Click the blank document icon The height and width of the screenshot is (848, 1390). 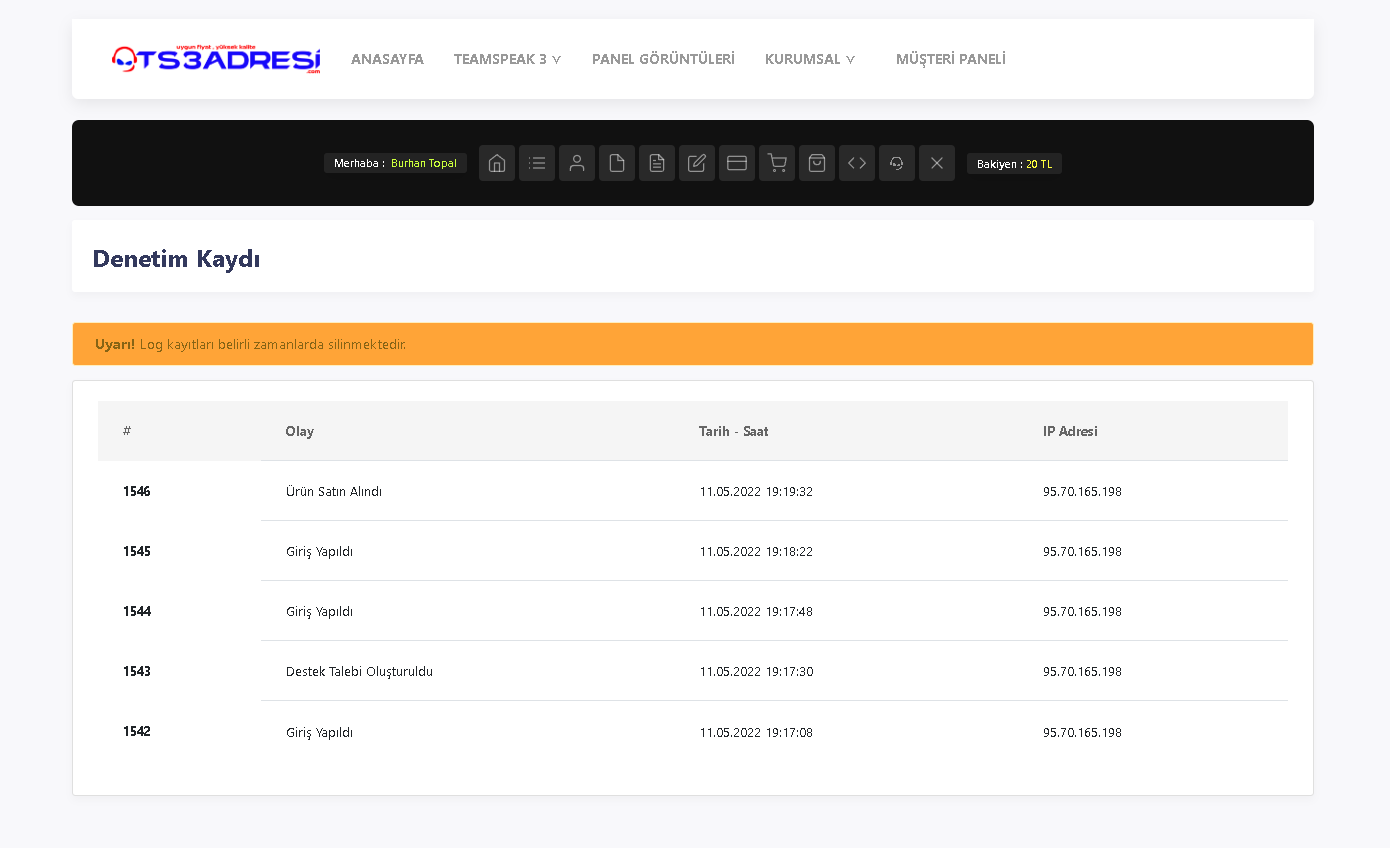[x=617, y=163]
